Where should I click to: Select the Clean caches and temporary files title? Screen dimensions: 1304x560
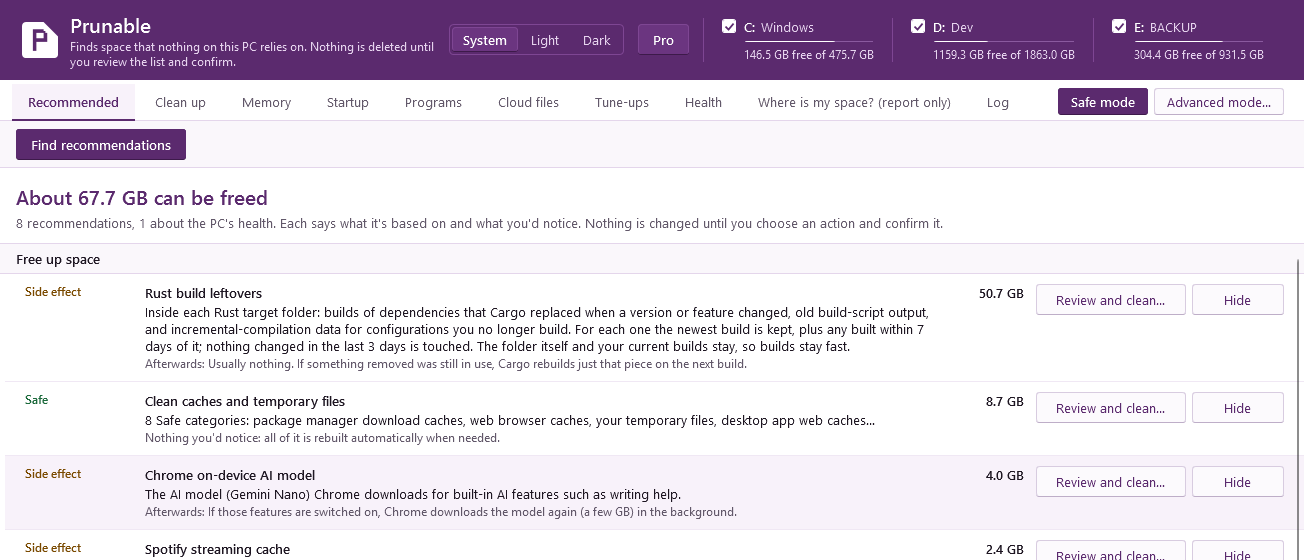(245, 401)
